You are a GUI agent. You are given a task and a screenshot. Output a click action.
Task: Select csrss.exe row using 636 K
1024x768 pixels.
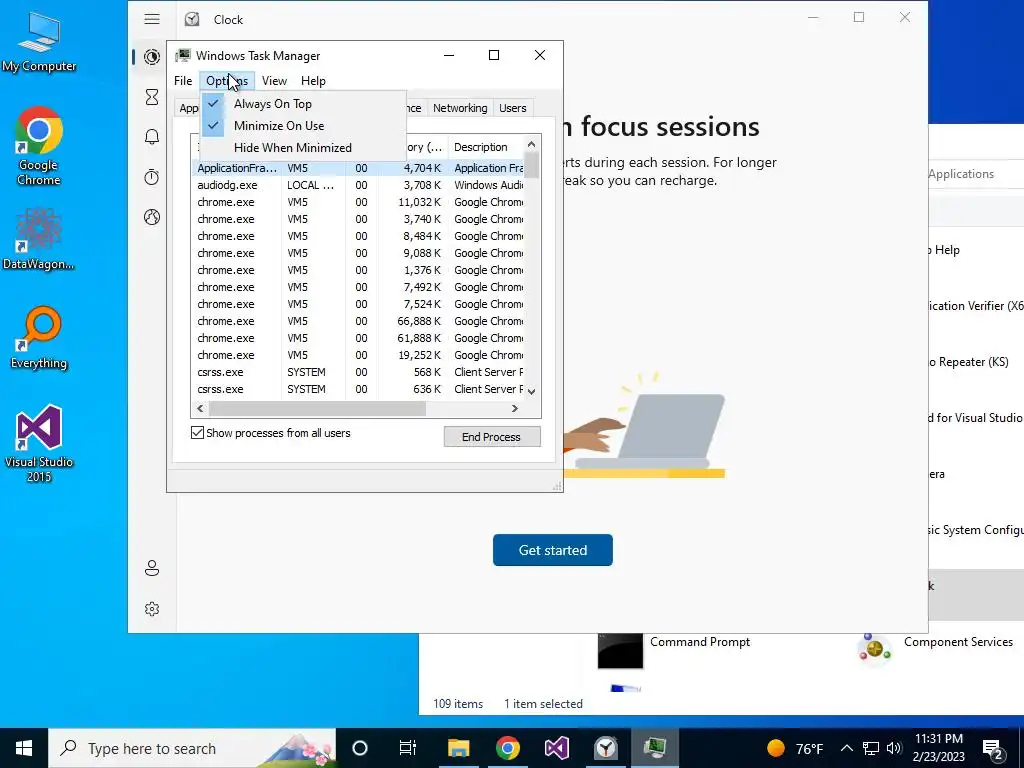click(x=358, y=389)
